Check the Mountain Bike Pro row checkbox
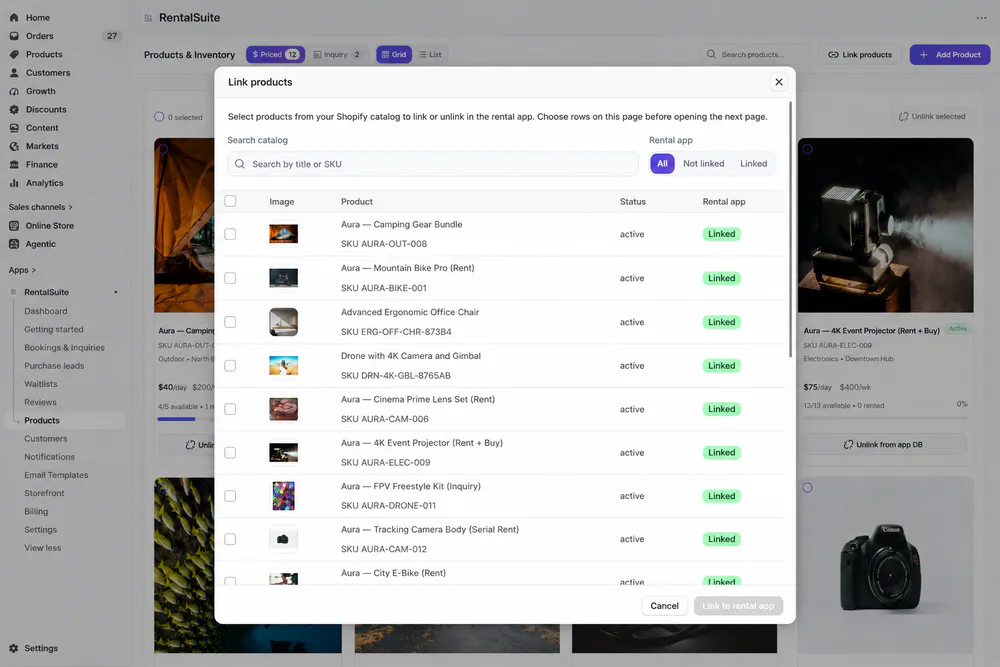This screenshot has width=1000, height=667. [230, 278]
